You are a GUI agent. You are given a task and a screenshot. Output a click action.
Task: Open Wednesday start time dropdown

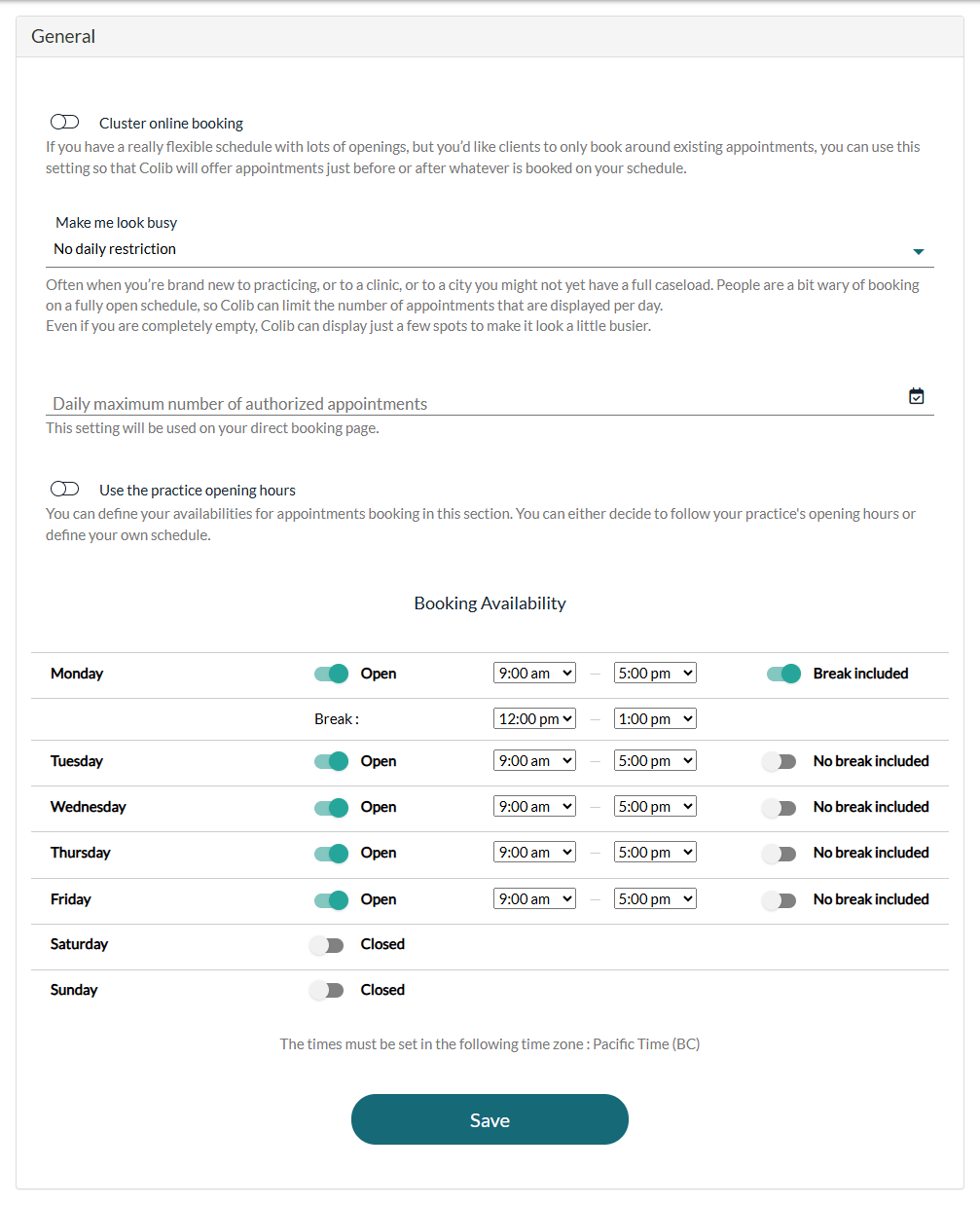534,806
